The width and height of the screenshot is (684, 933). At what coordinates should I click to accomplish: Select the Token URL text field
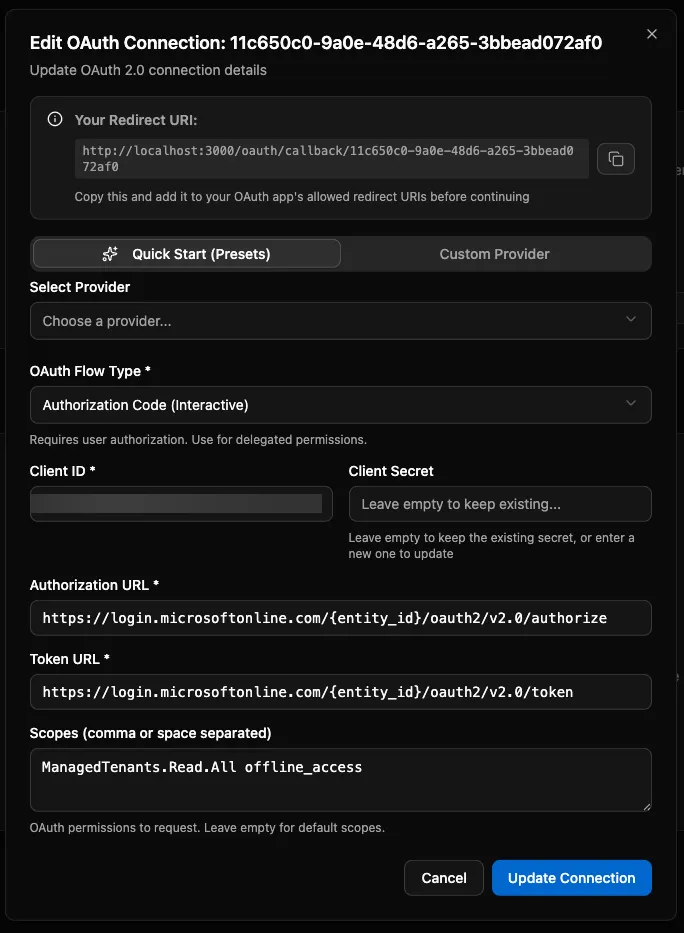pyautogui.click(x=341, y=691)
